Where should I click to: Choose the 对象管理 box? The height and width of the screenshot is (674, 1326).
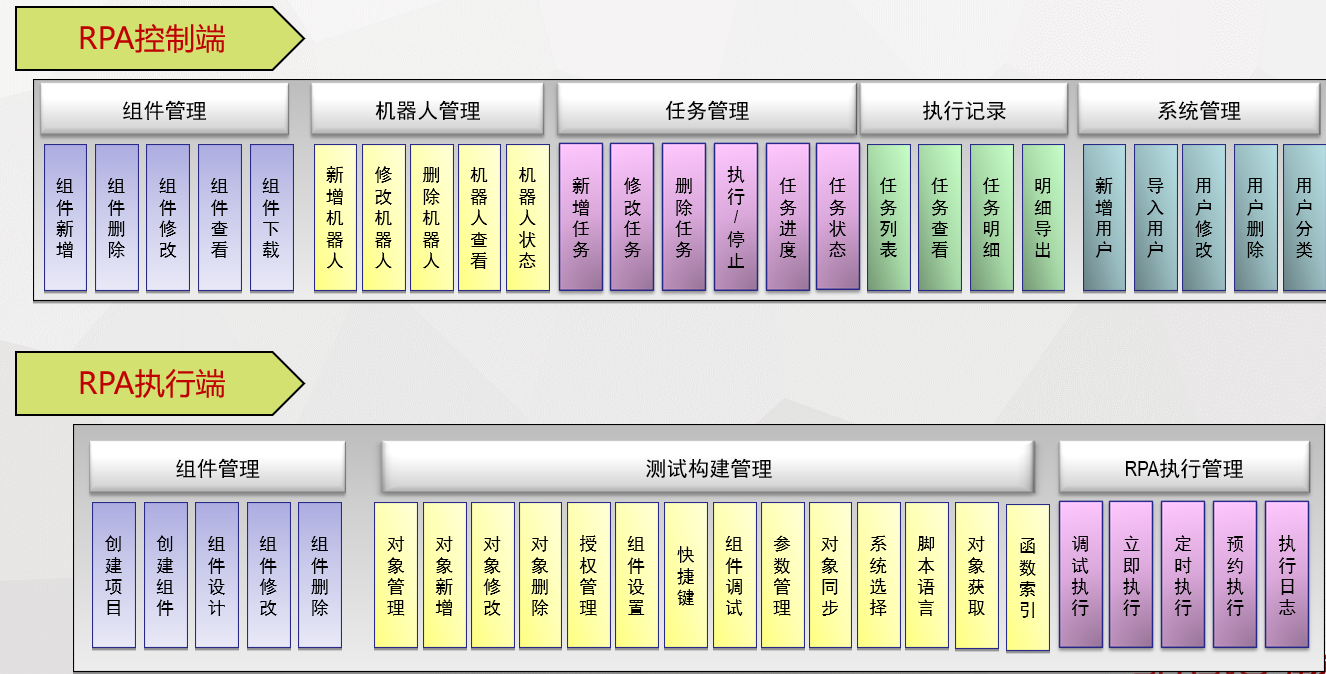coord(396,575)
